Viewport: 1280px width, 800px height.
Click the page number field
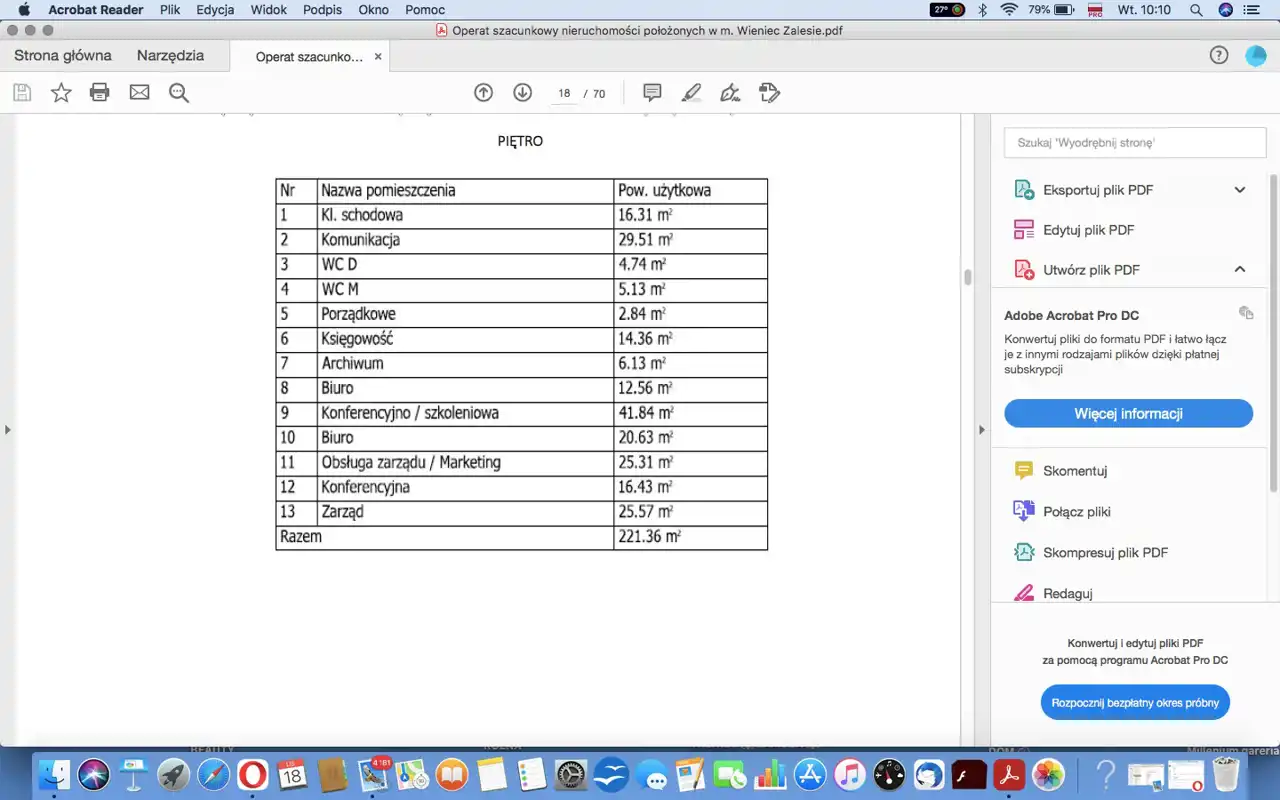coord(565,93)
